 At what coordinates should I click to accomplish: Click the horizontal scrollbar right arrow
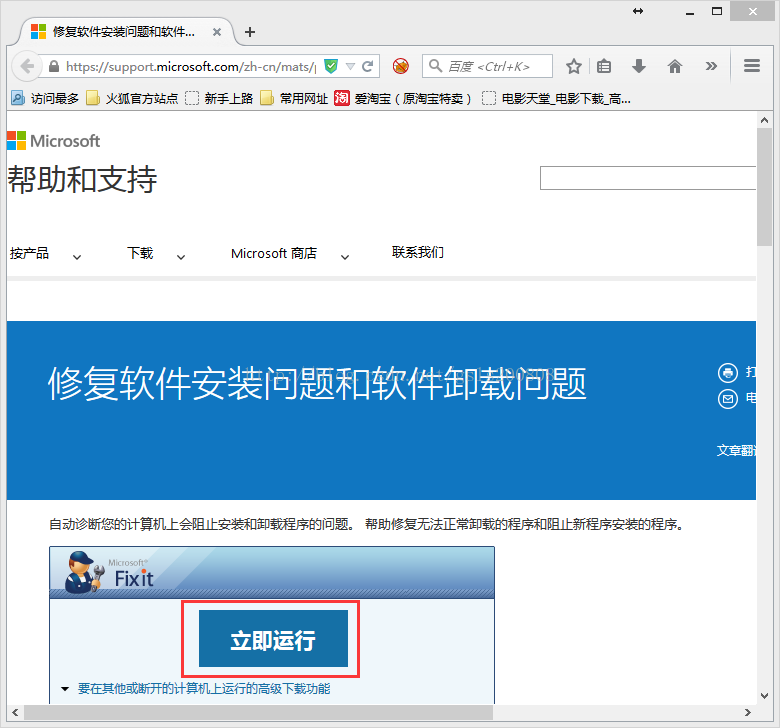point(748,713)
